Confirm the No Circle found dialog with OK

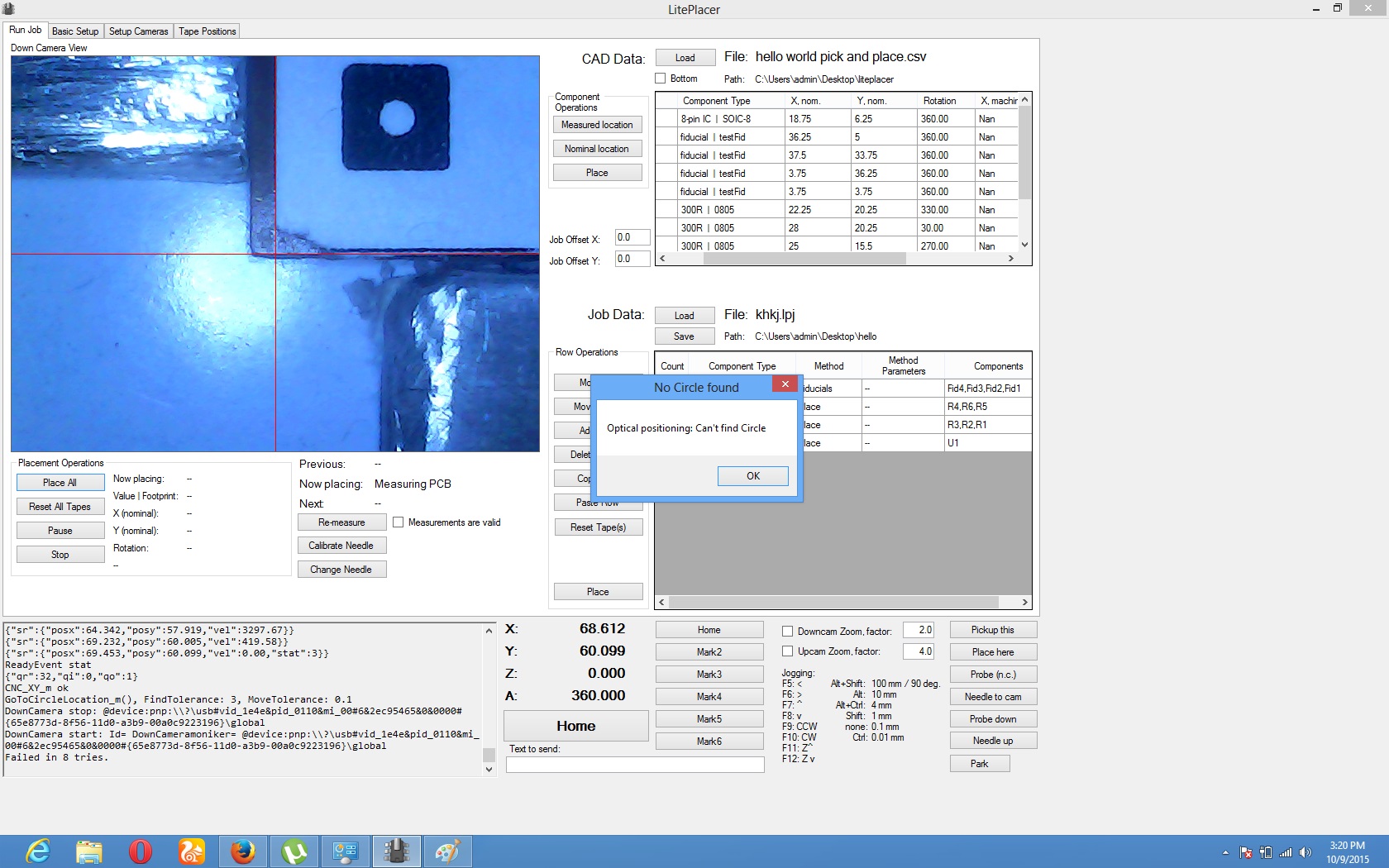752,476
